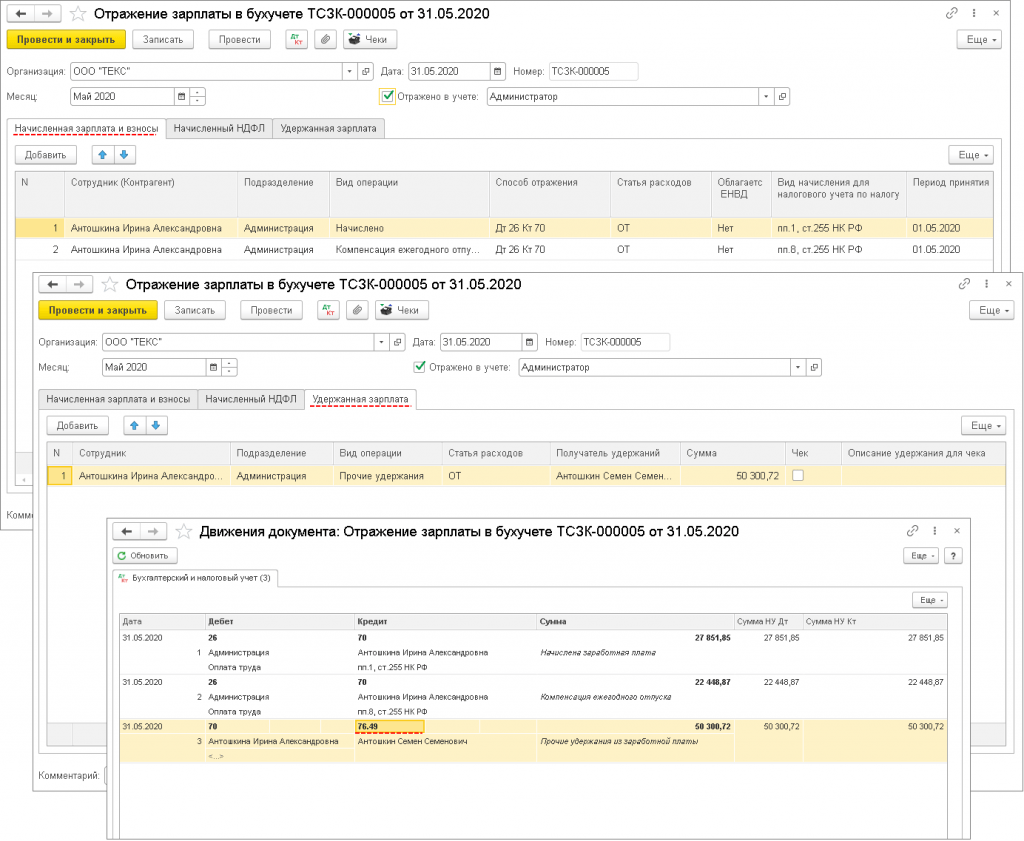This screenshot has height=841, width=1024.
Task: Click the move row down arrow on the Удержанная зарплата tab
Action: click(155, 425)
